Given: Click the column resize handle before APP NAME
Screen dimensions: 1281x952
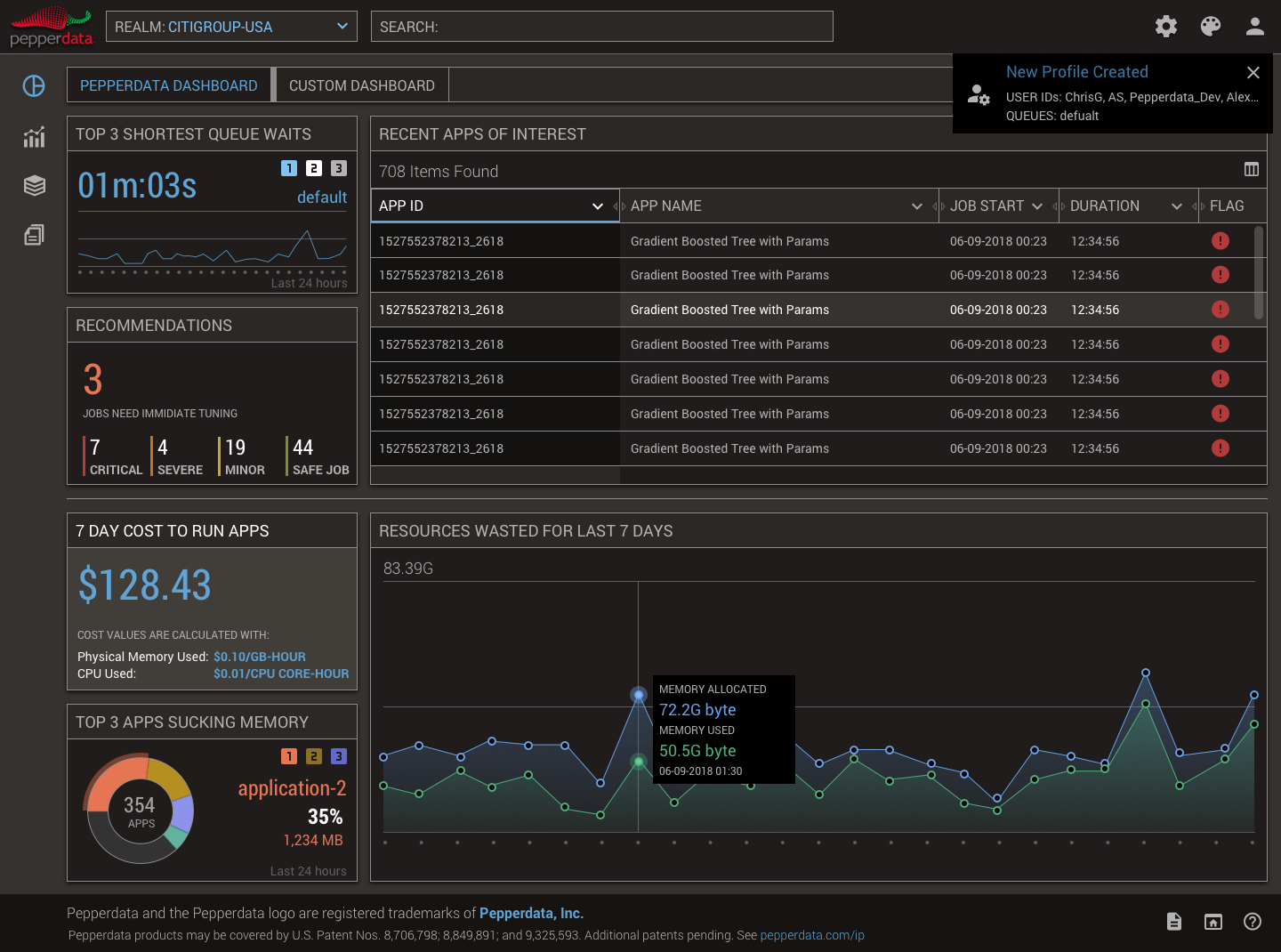Looking at the screenshot, I should [619, 206].
